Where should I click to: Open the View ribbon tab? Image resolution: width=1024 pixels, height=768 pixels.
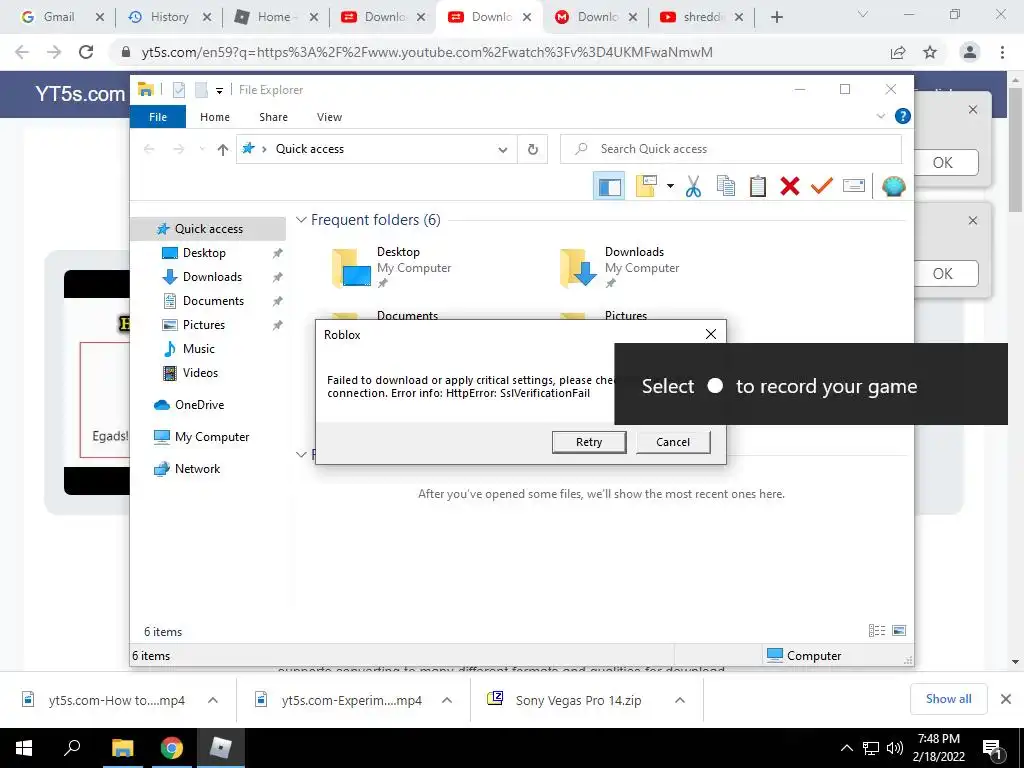tap(329, 117)
